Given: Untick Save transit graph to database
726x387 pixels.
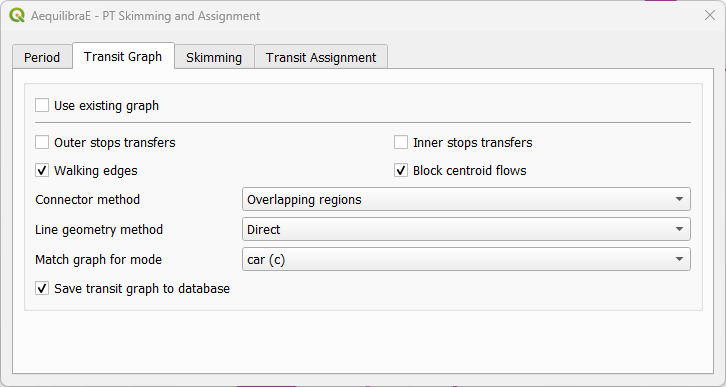Looking at the screenshot, I should coord(42,288).
